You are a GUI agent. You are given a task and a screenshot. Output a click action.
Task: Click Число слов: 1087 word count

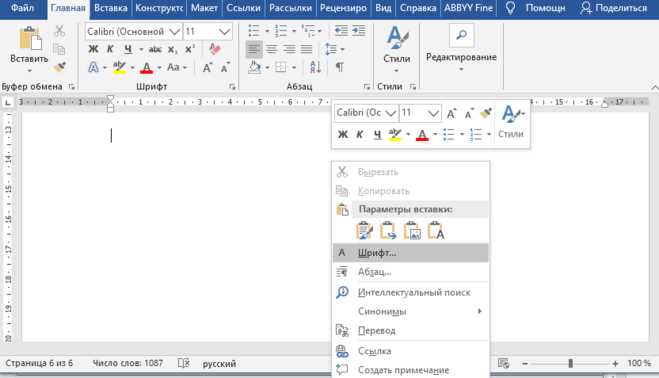pos(128,363)
